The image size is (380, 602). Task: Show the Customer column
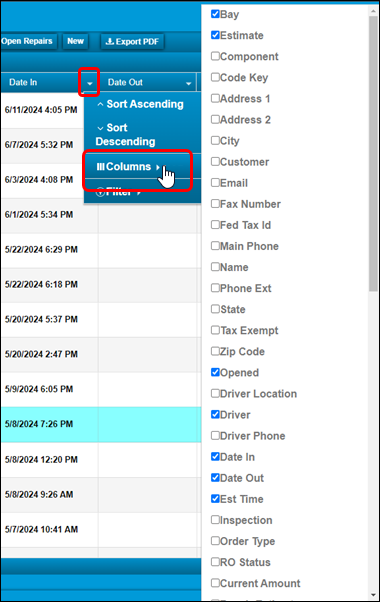tap(215, 162)
